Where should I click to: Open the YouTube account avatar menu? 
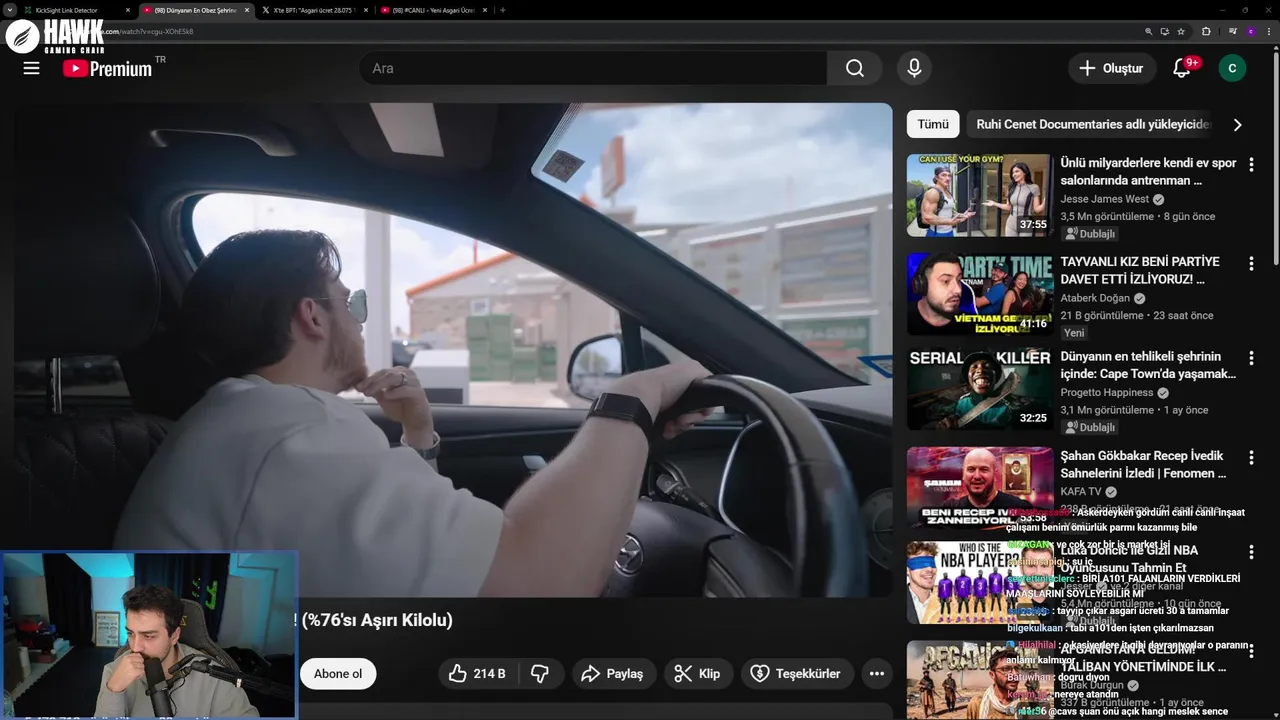[x=1232, y=68]
